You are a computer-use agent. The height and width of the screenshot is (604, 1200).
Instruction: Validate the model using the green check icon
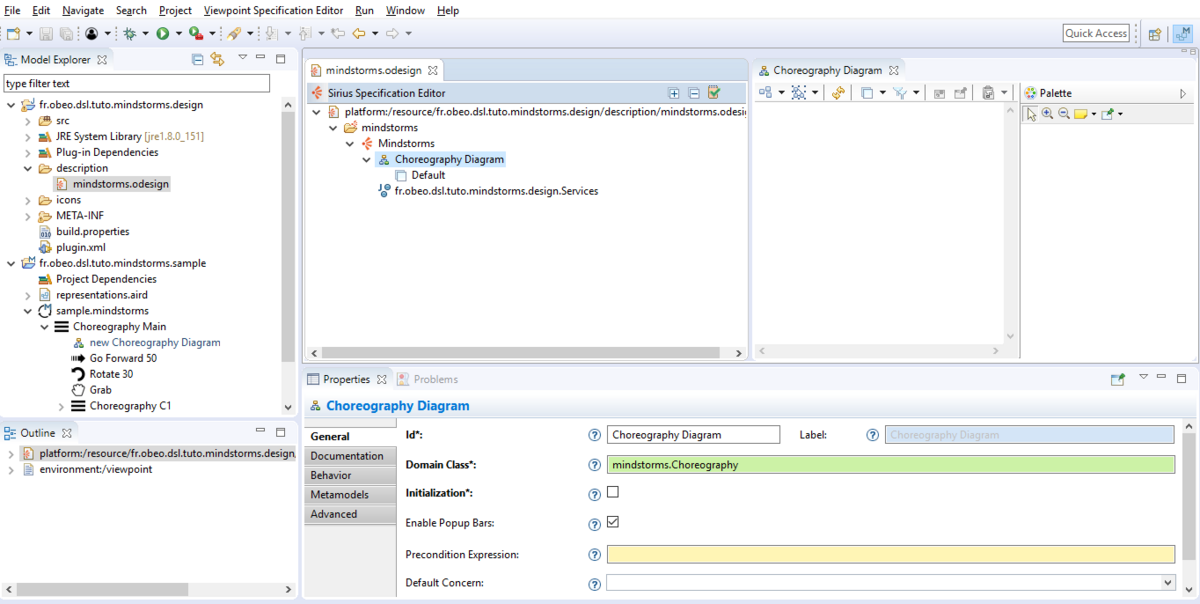click(x=713, y=91)
